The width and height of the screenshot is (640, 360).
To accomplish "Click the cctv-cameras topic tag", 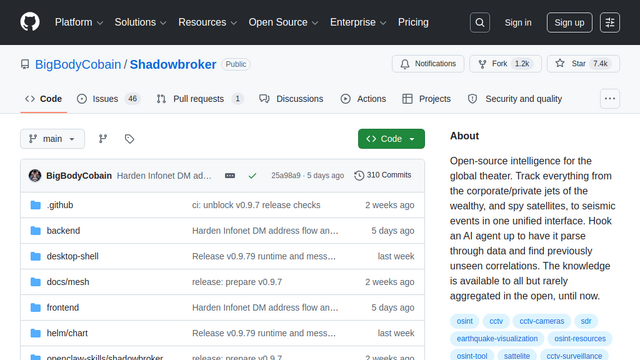I will pyautogui.click(x=542, y=321).
